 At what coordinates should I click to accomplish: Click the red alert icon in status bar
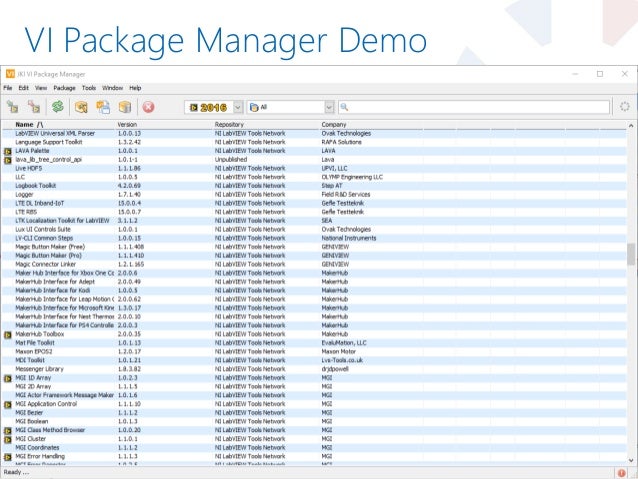pos(621,473)
